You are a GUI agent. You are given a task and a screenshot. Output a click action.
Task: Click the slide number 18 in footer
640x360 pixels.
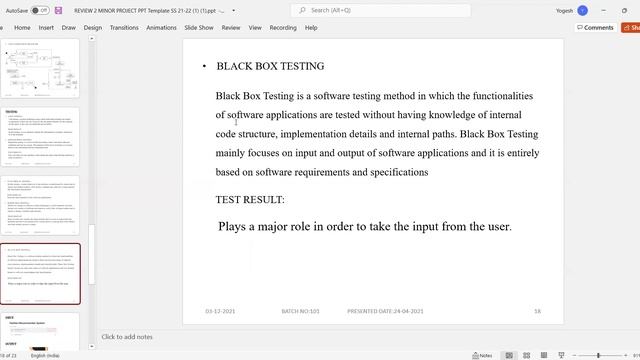pyautogui.click(x=538, y=311)
